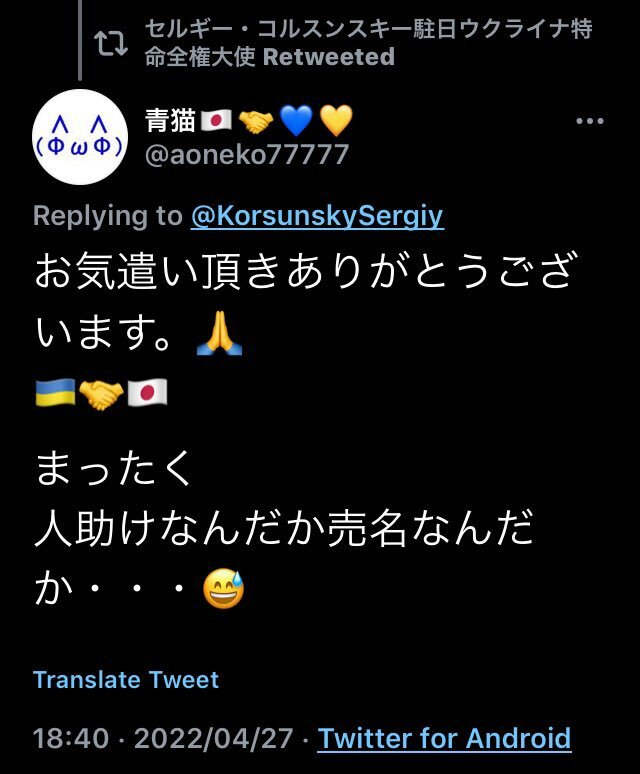
Task: Click the handshake emoji between the flags
Action: coord(101,395)
